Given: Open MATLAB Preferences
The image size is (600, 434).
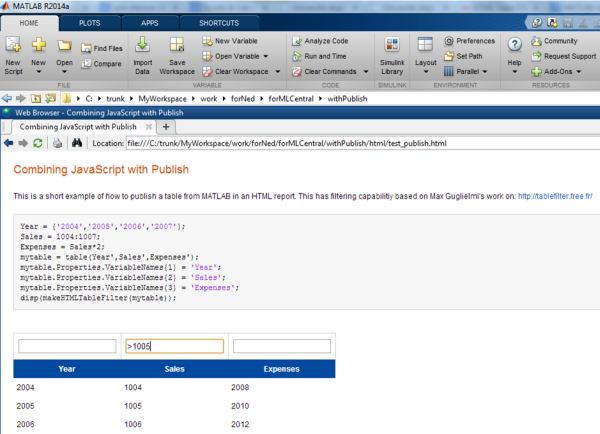Looking at the screenshot, I should point(468,41).
